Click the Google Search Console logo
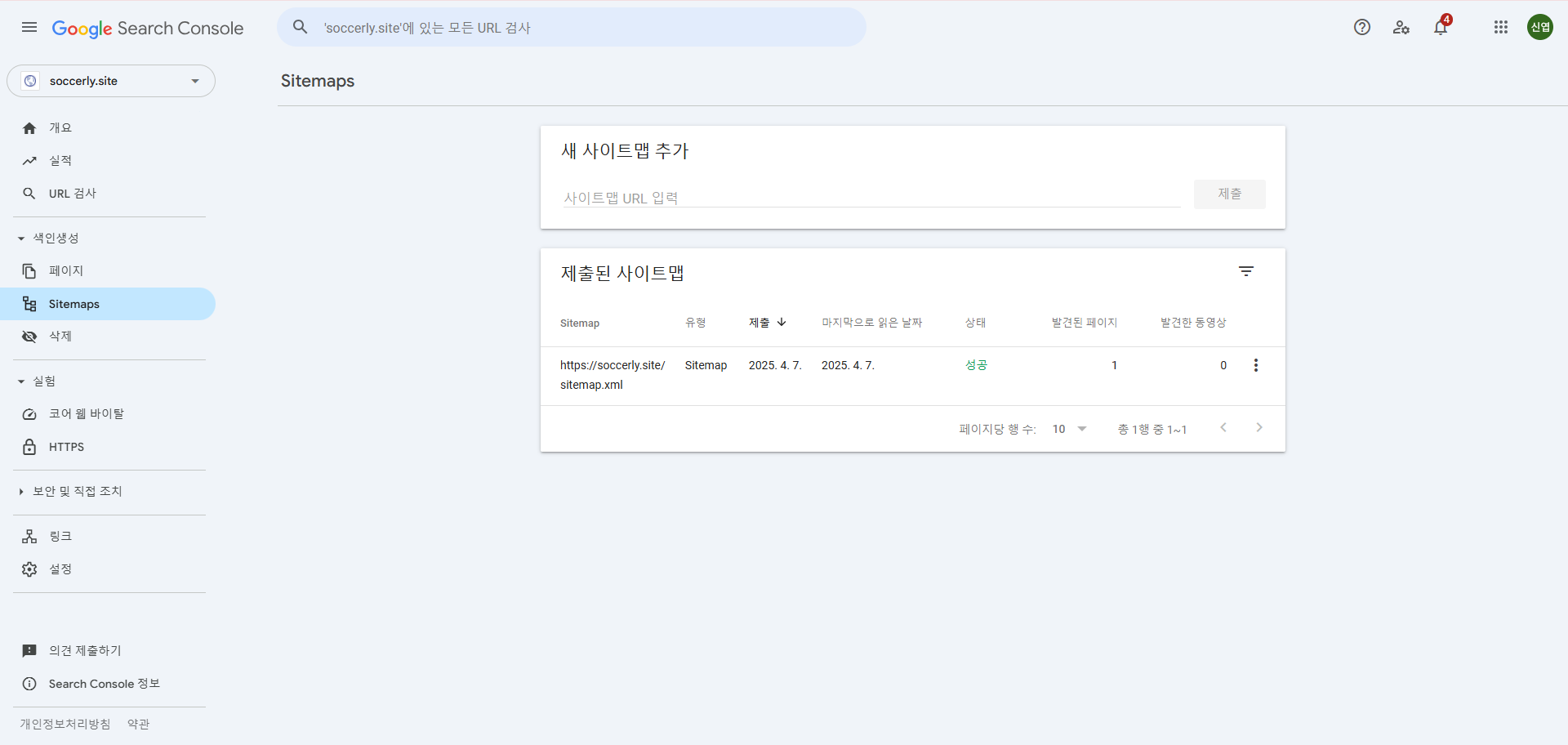 [148, 29]
